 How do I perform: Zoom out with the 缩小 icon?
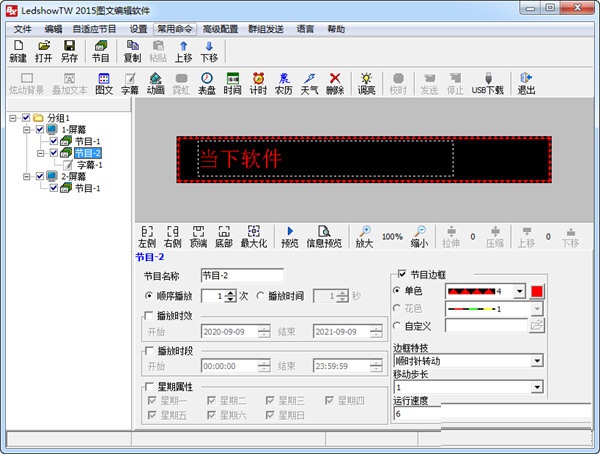pyautogui.click(x=419, y=237)
